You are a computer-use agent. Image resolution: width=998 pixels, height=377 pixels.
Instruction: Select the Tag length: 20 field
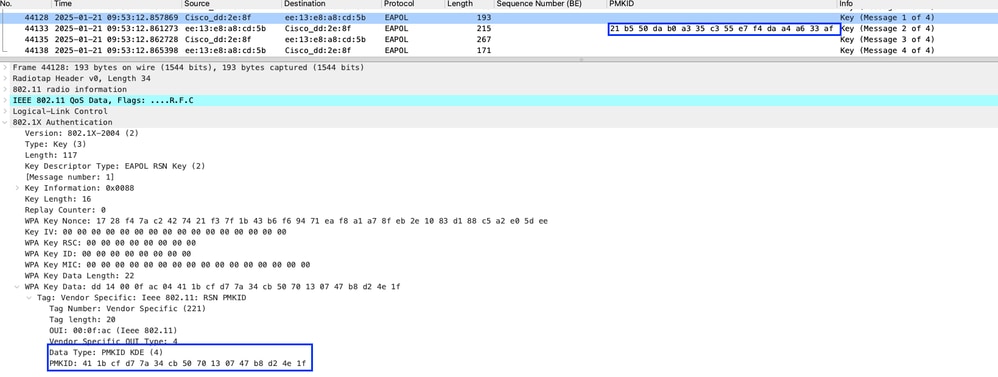point(82,320)
